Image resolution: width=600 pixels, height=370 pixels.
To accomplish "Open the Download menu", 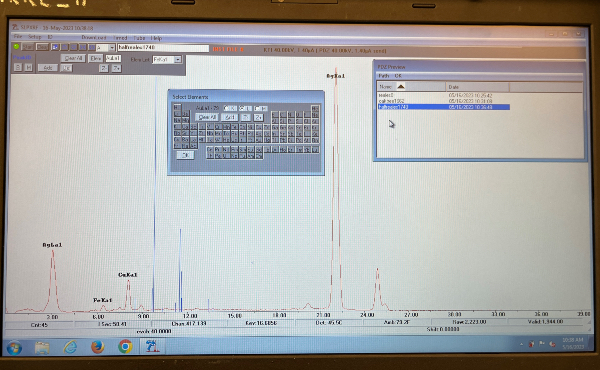I will (94, 37).
